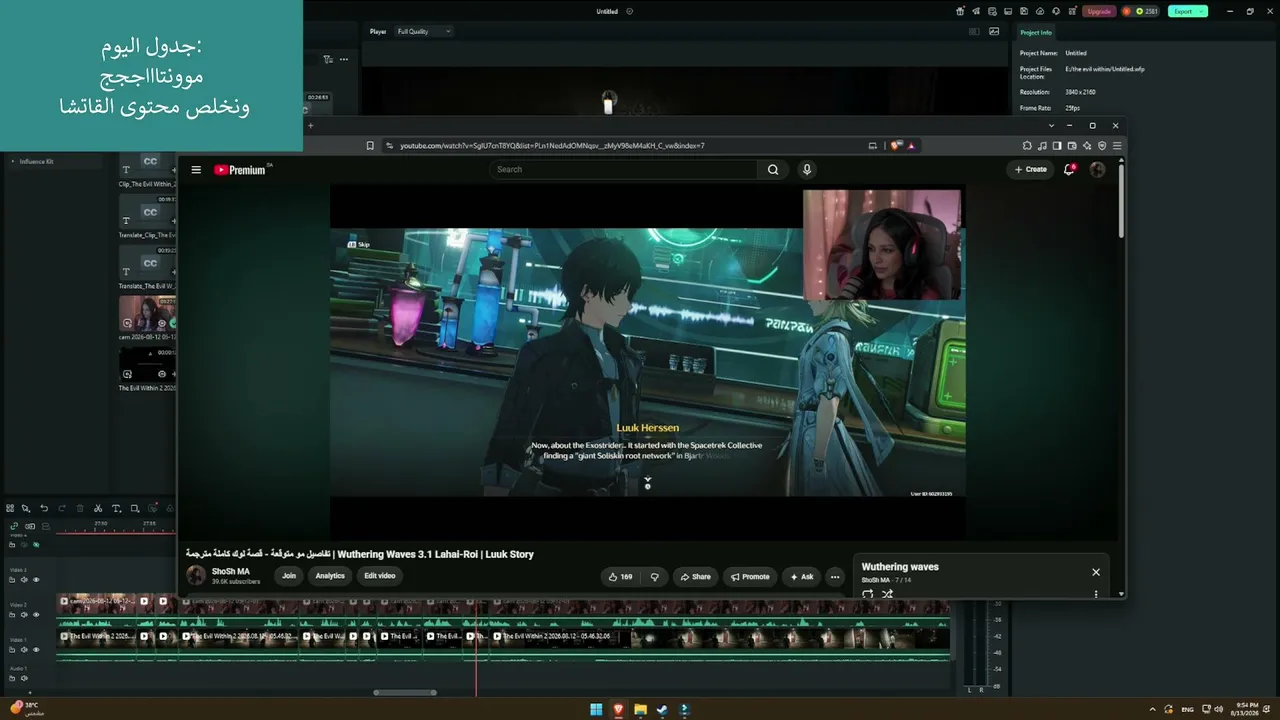The width and height of the screenshot is (1280, 720).
Task: Open the Full Quality dropdown in player
Action: coord(424,31)
